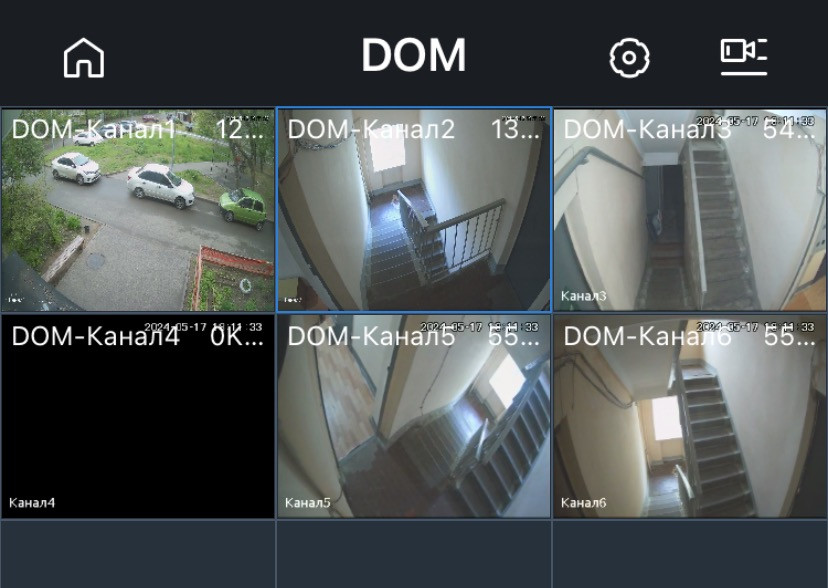
Task: Click the DOM-Канал1 channel label
Action: (x=93, y=129)
